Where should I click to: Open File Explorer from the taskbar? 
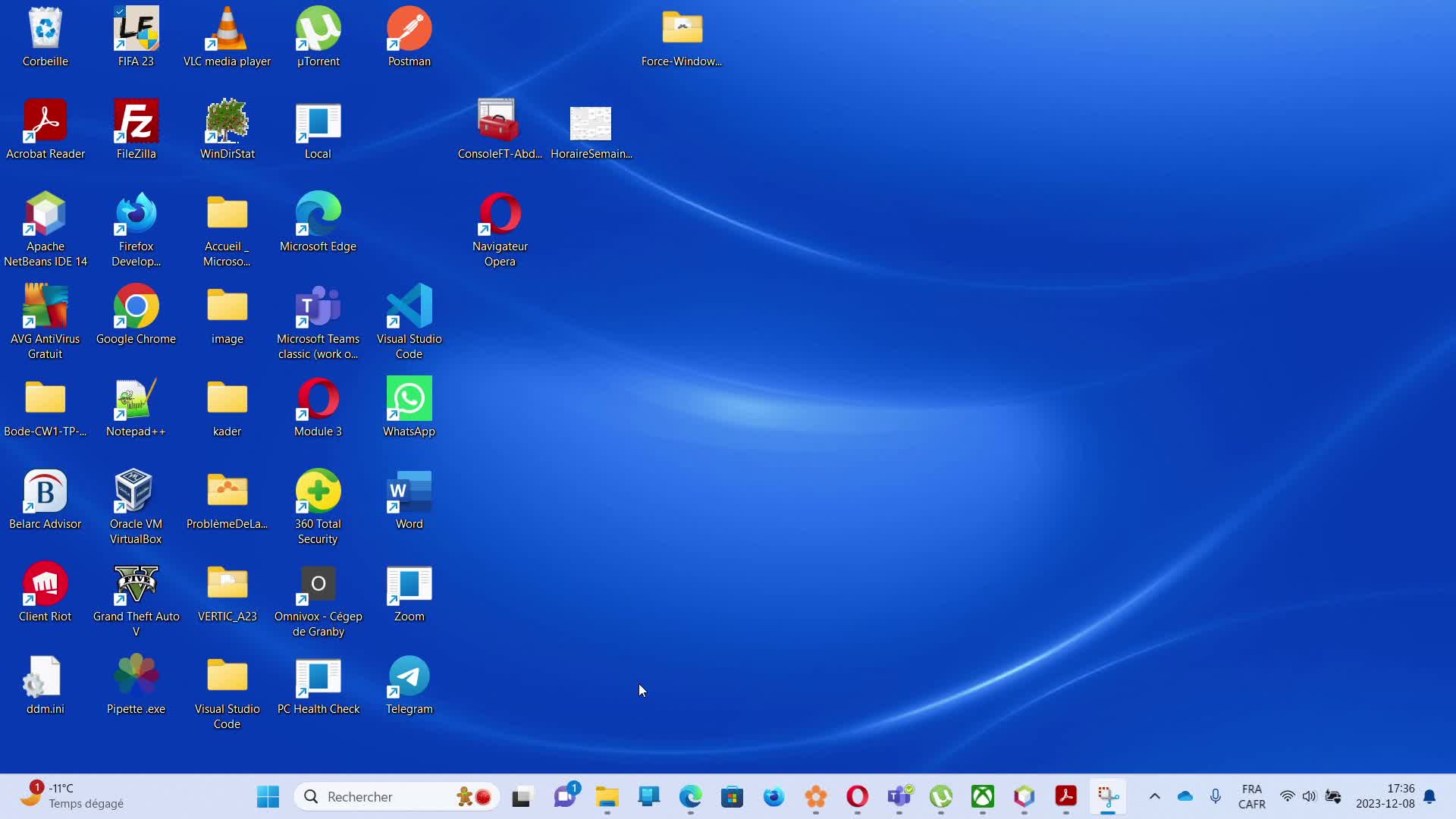coord(607,796)
